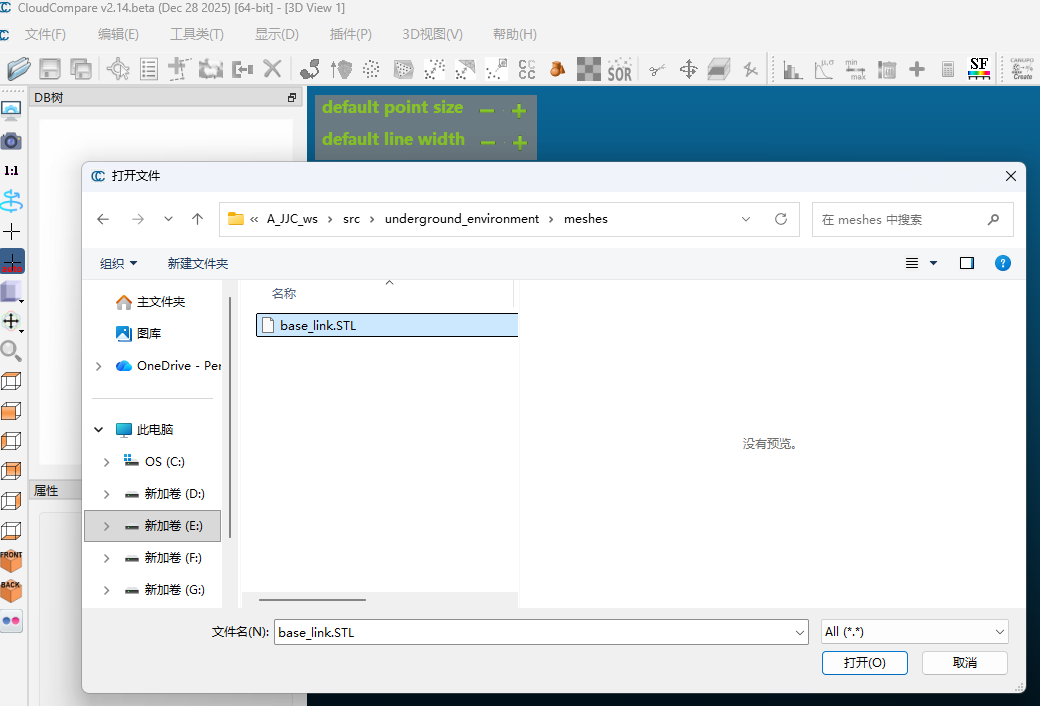1040x706 pixels.
Task: Select the Segment scissors tool icon
Action: [657, 69]
